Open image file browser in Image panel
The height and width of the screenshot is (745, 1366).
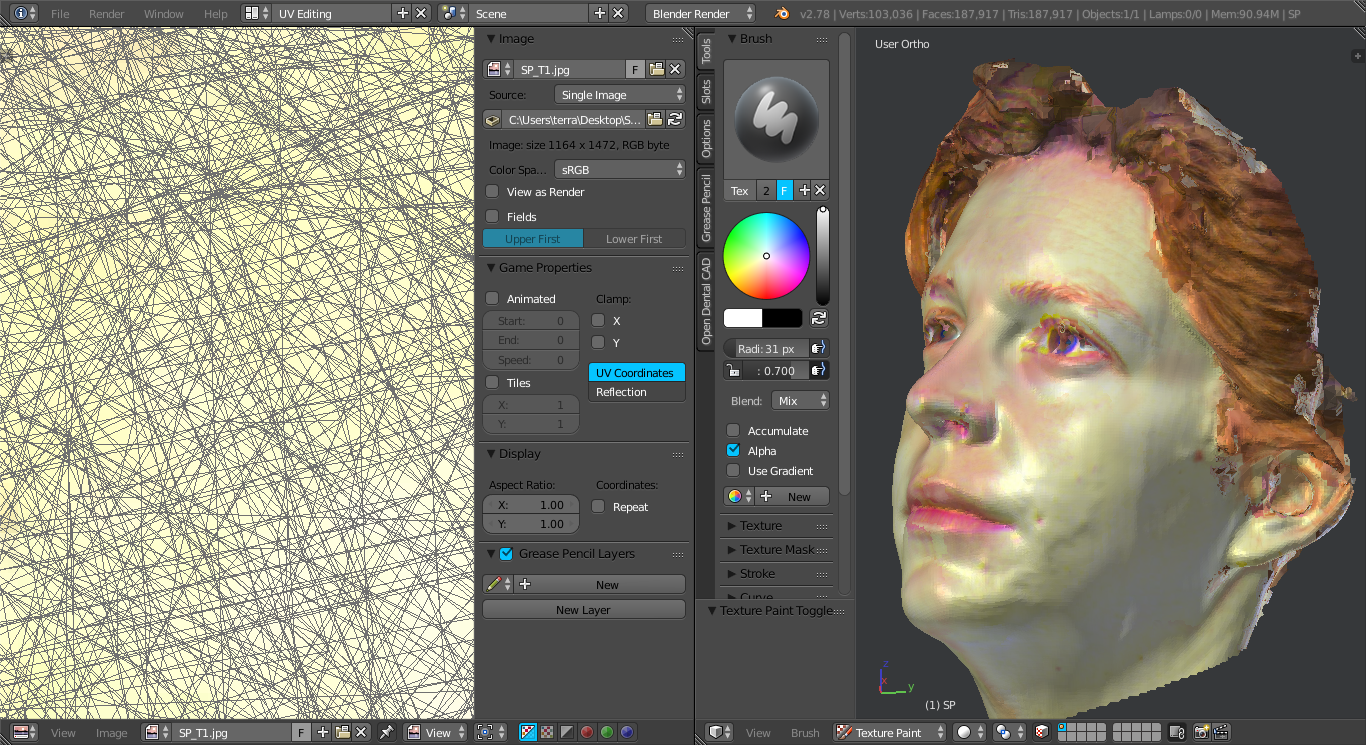(x=656, y=69)
